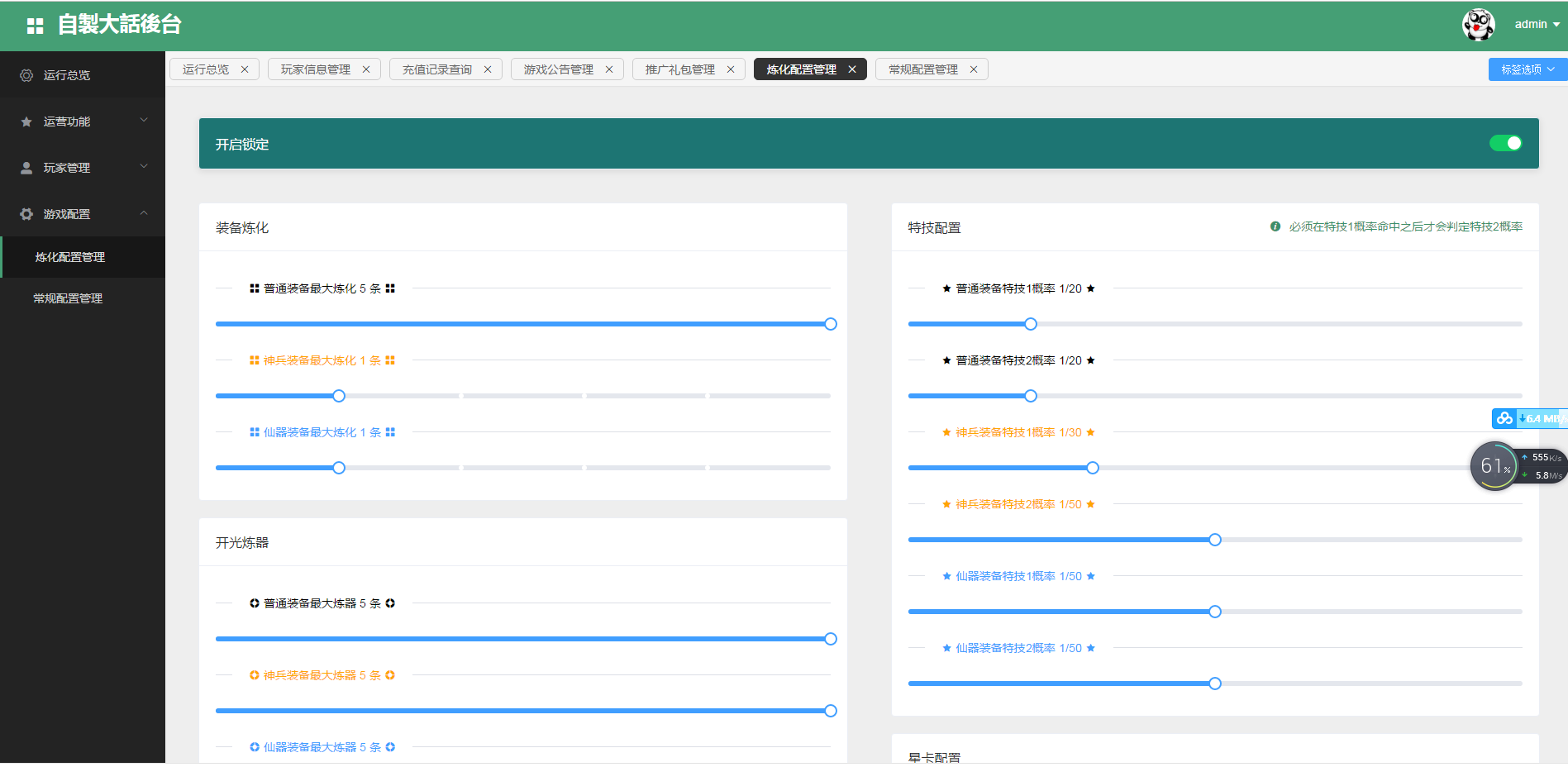The width and height of the screenshot is (1568, 767).
Task: Open the 标签选项 dropdown
Action: click(1527, 69)
